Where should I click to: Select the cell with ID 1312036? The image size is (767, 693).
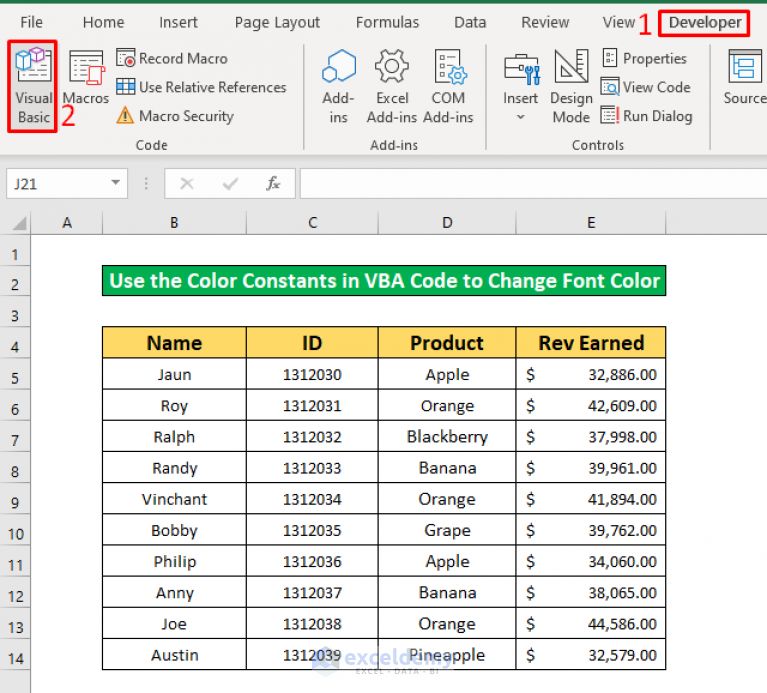tap(312, 561)
